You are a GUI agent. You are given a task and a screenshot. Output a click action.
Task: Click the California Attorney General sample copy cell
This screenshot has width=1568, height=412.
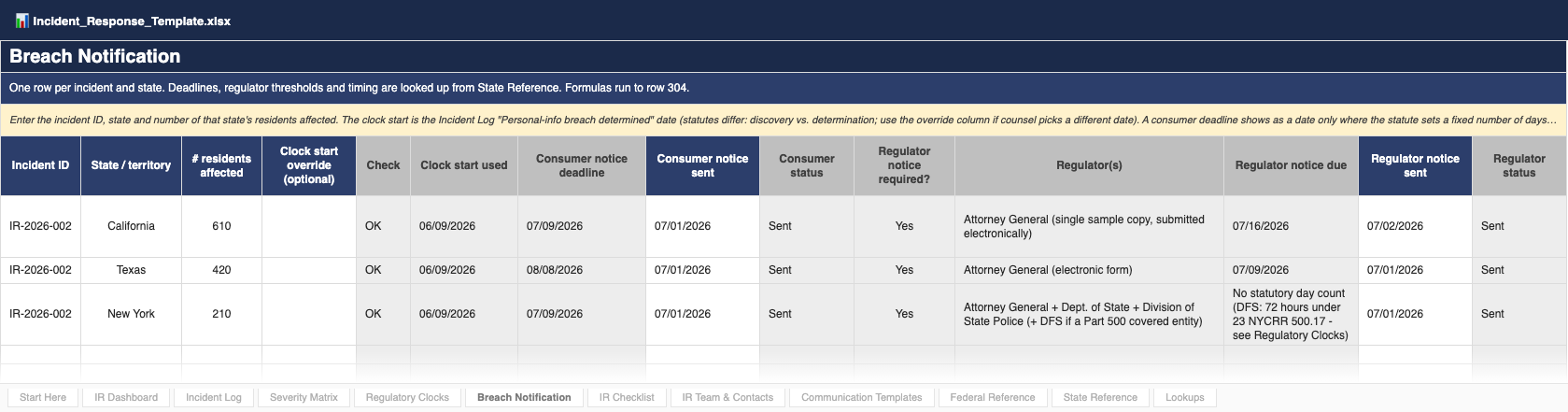click(1089, 226)
